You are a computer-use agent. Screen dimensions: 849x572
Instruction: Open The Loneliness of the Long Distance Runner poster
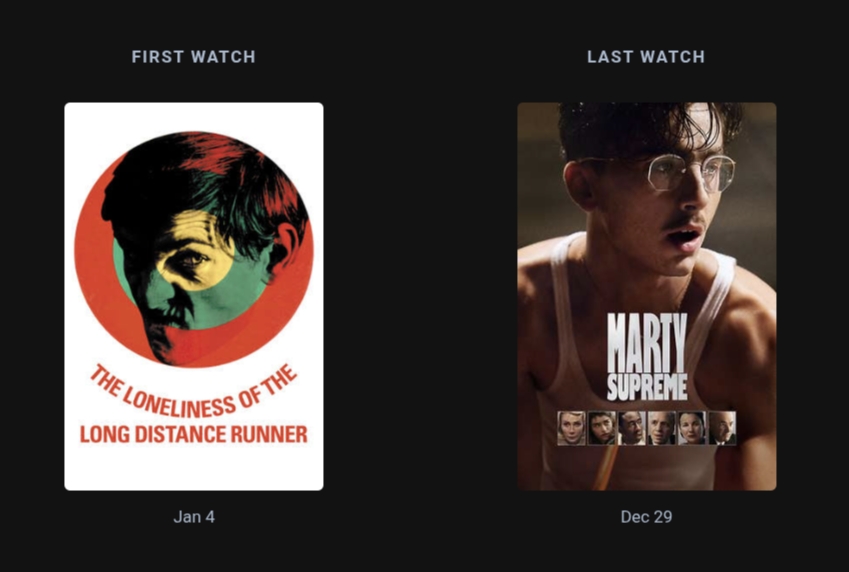coord(194,296)
